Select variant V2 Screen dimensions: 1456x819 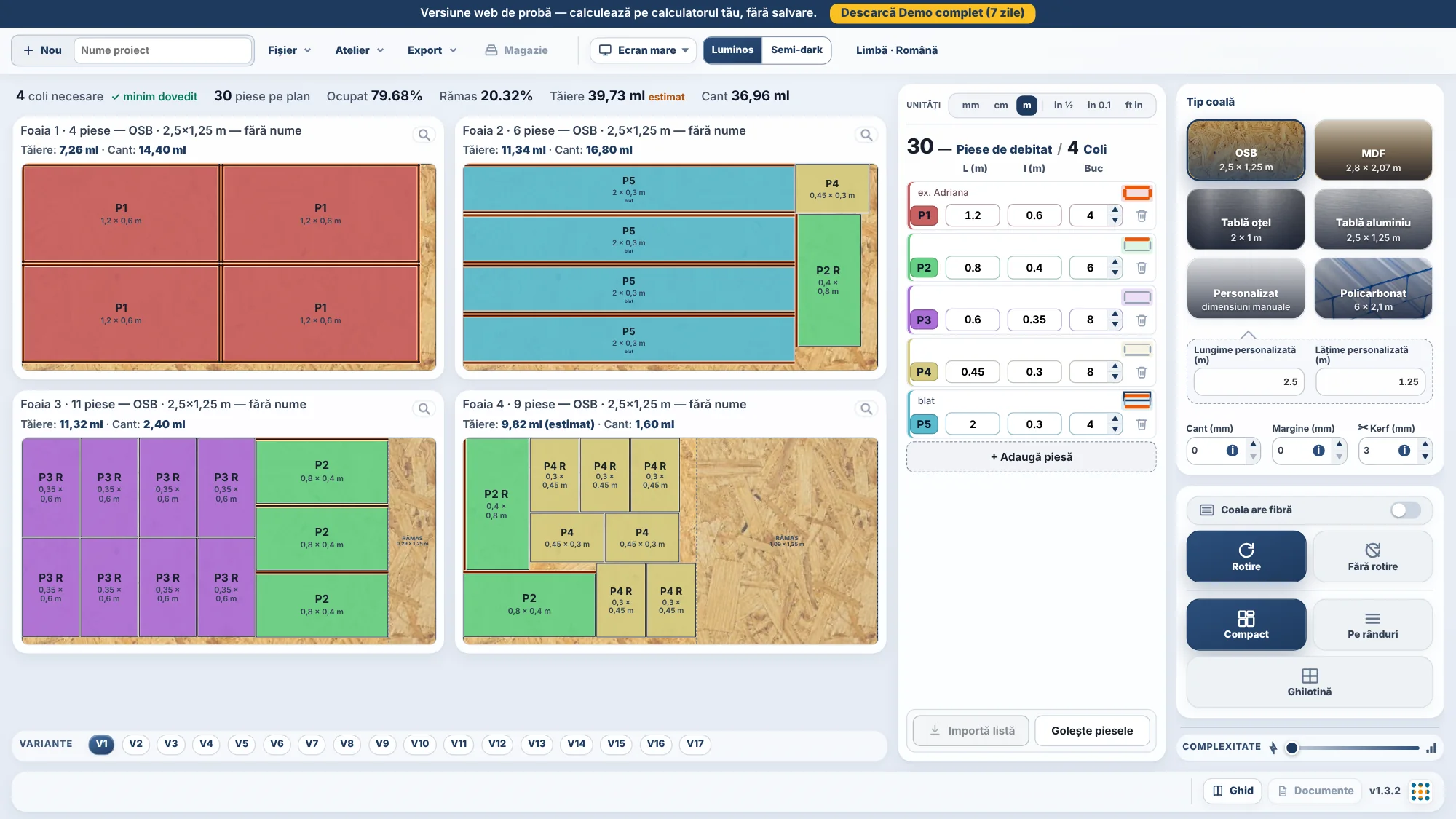click(x=135, y=744)
